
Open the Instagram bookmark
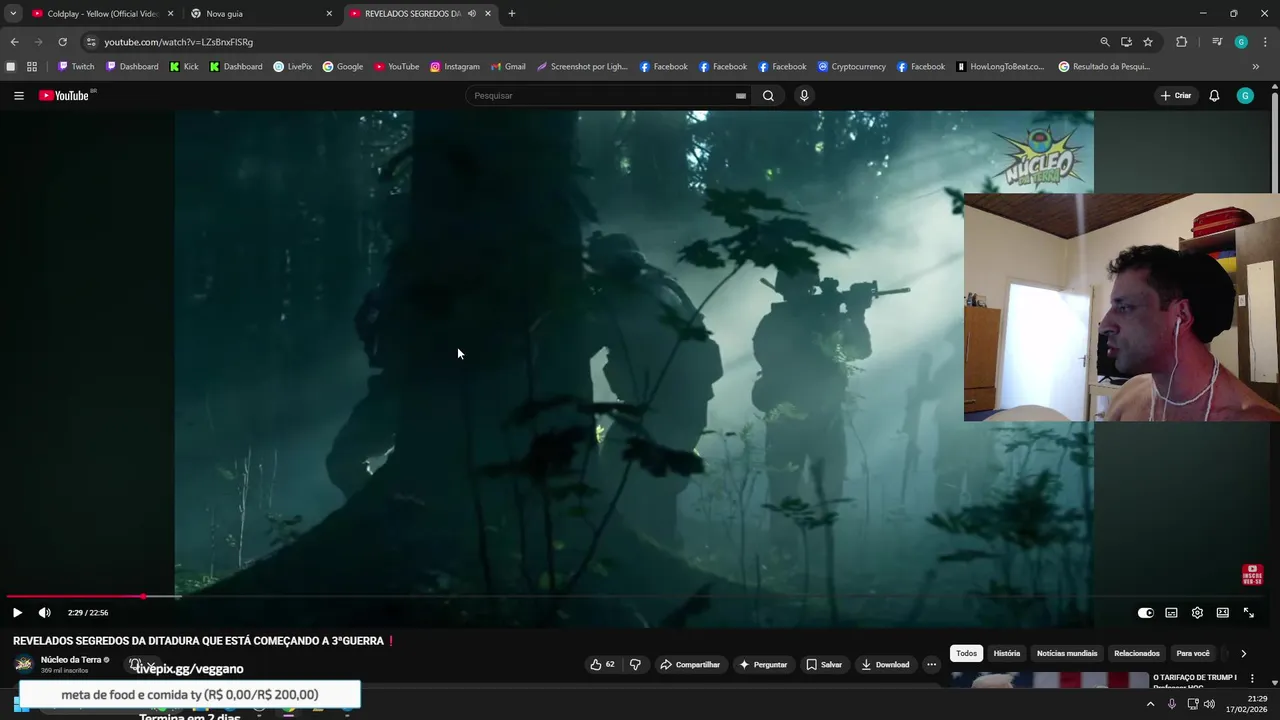(x=455, y=67)
